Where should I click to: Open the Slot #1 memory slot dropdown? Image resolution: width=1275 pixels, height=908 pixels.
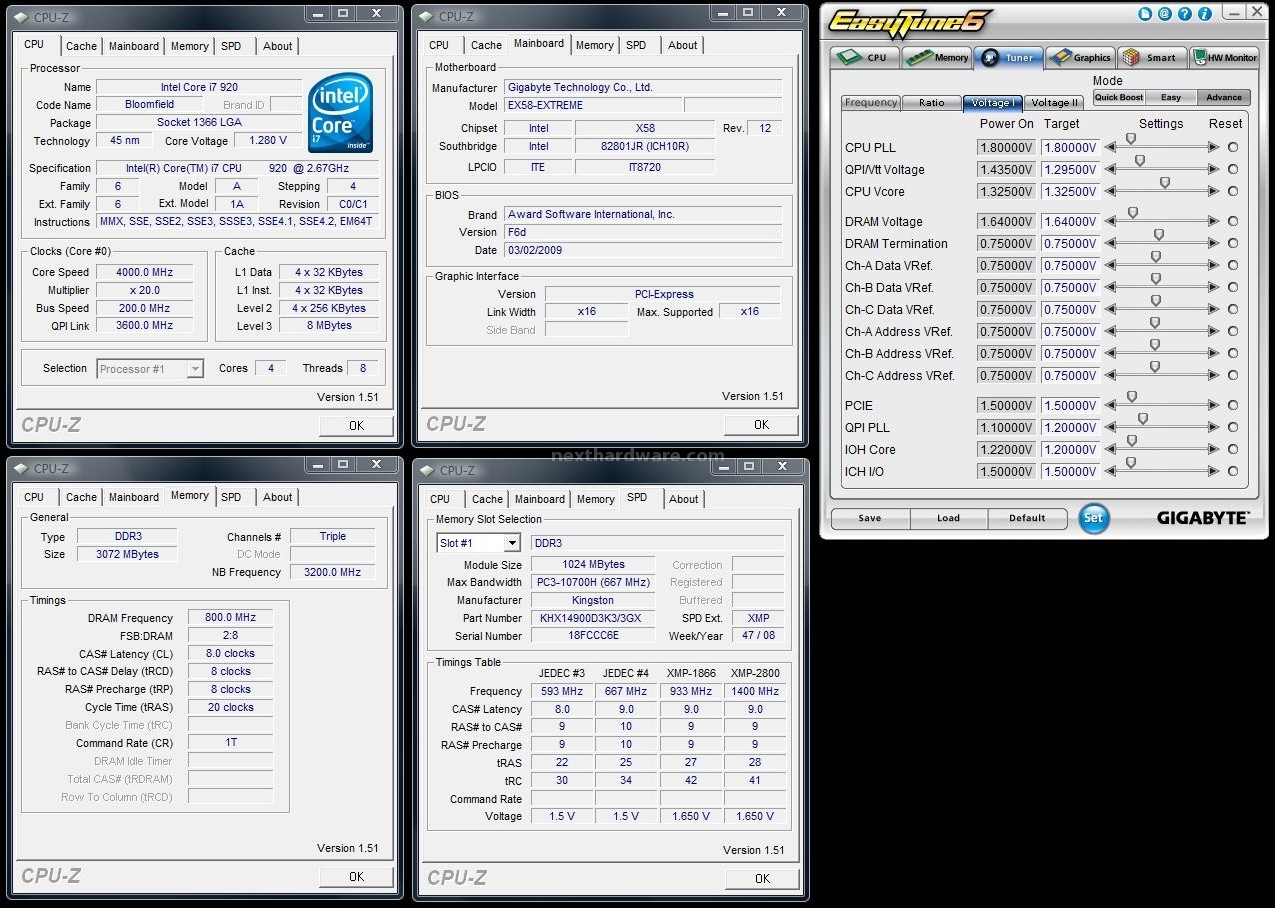click(511, 543)
